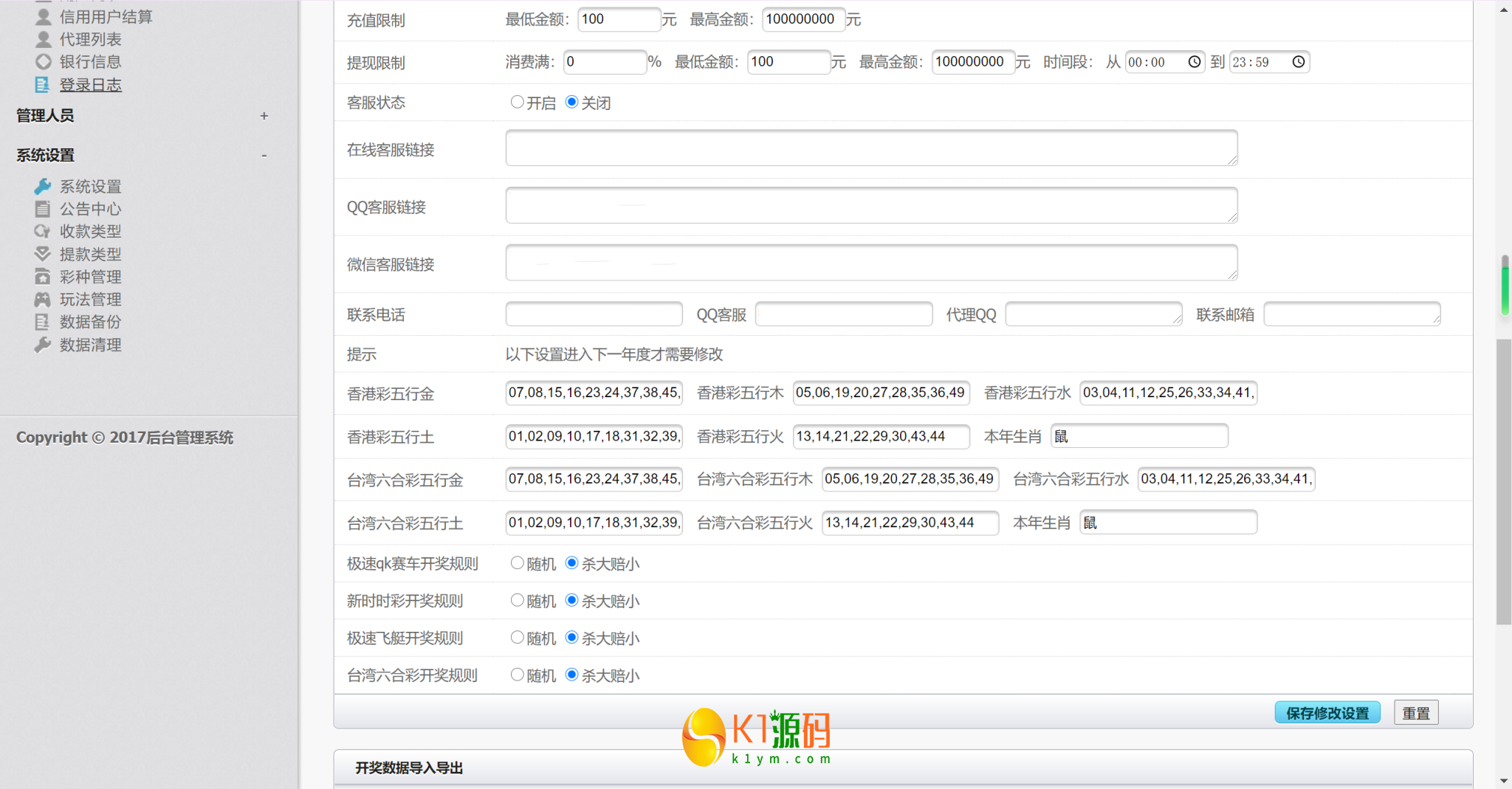Click the page vertical scrollbar thumb
This screenshot has width=1512, height=789.
tap(1504, 481)
